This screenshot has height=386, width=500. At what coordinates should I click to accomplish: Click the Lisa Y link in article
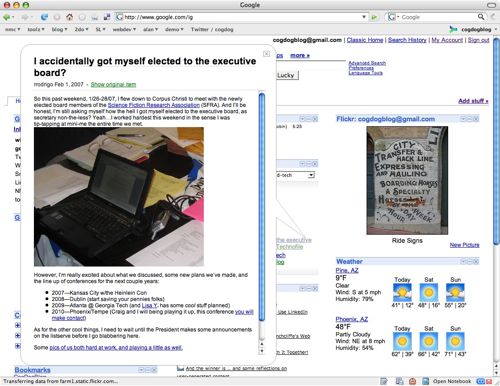pos(149,305)
